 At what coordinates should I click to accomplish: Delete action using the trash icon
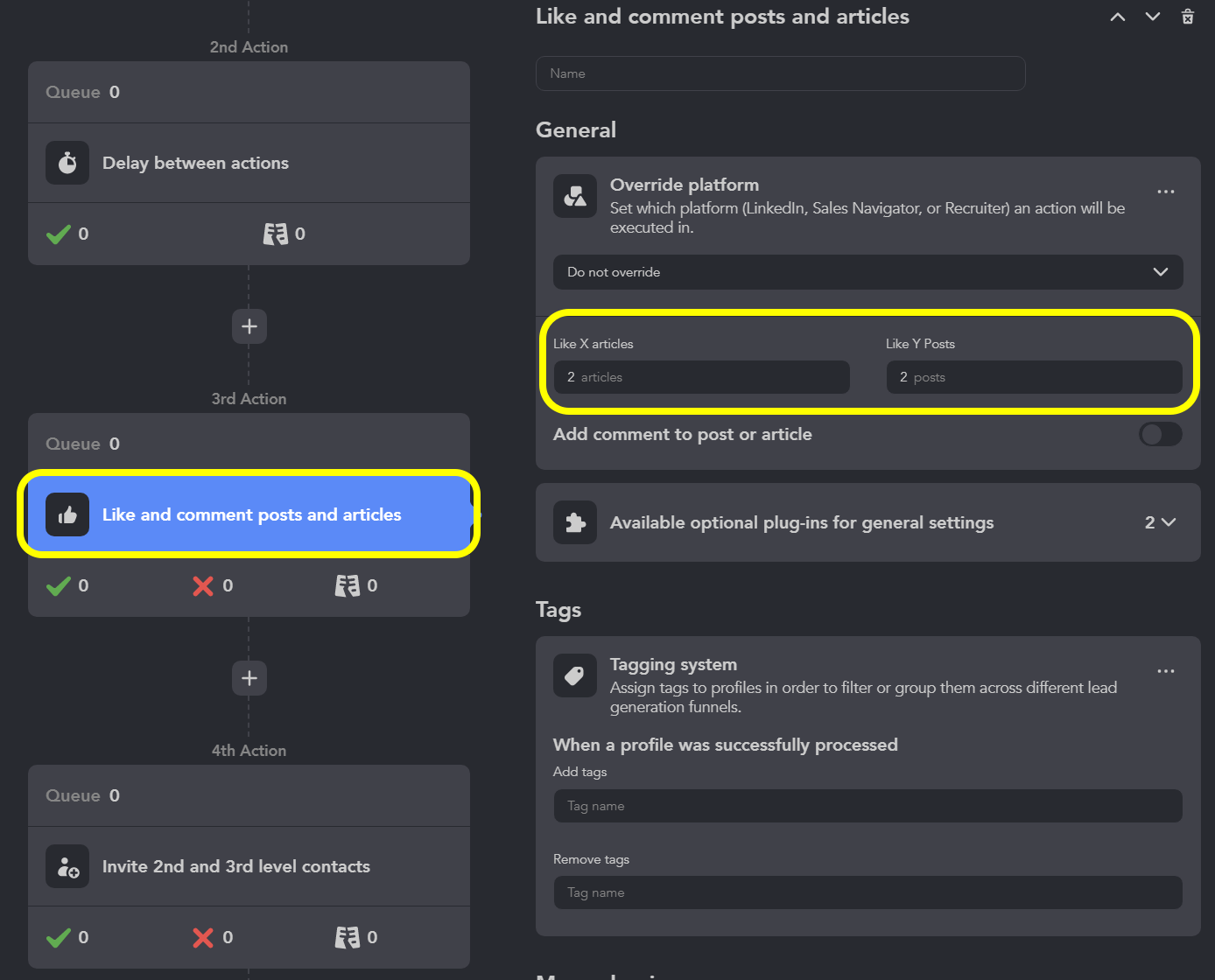(x=1188, y=17)
